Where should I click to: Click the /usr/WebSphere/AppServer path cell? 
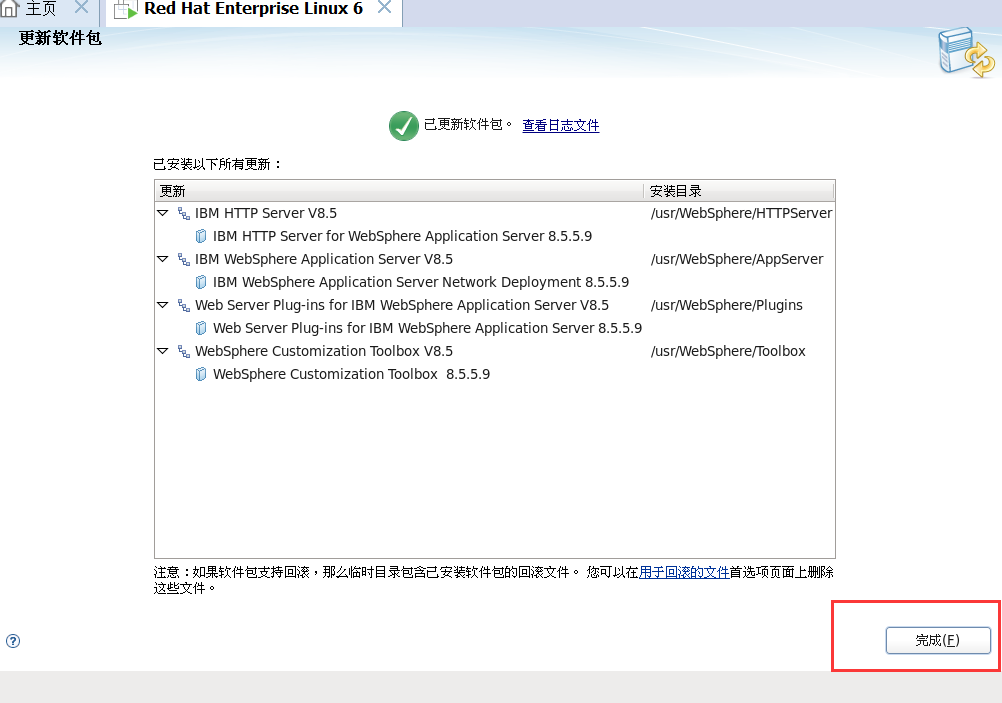(x=737, y=259)
